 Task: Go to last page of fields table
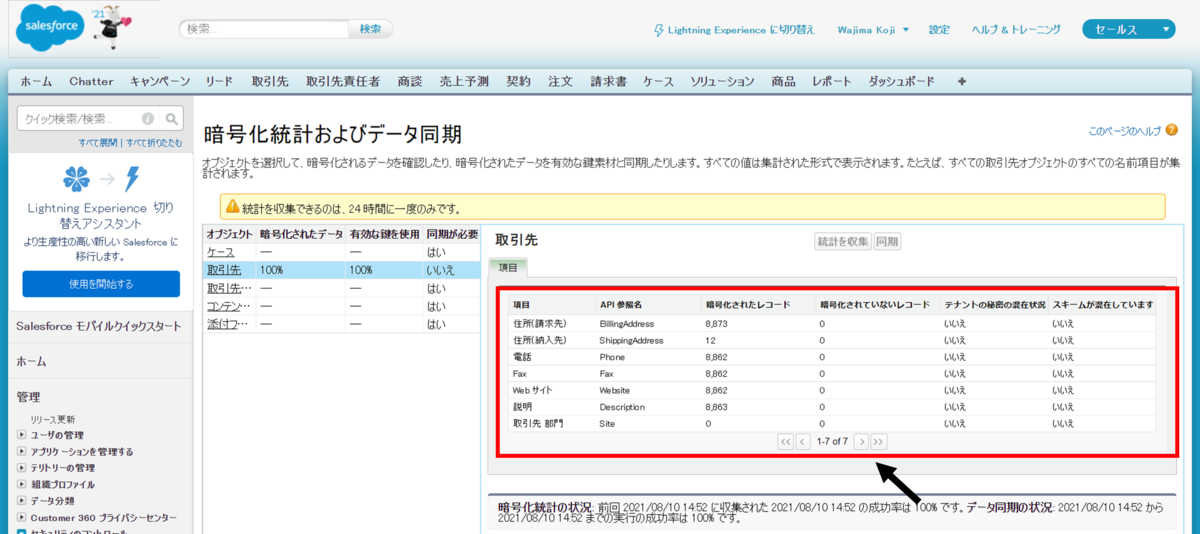click(878, 441)
